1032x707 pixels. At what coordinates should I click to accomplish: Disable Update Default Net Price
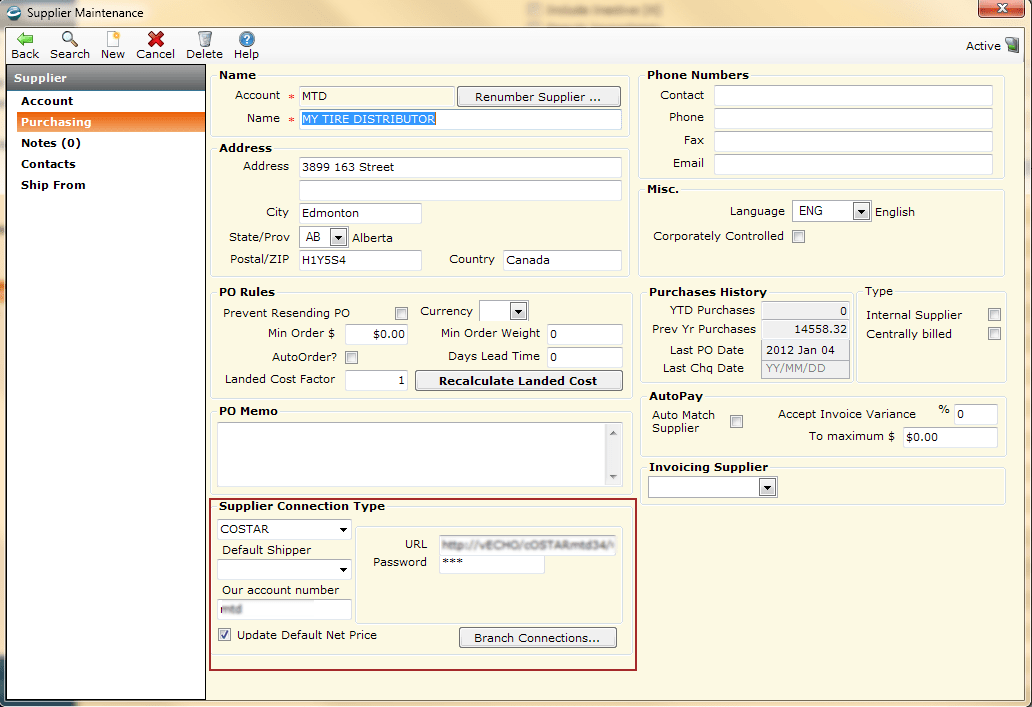(x=224, y=634)
